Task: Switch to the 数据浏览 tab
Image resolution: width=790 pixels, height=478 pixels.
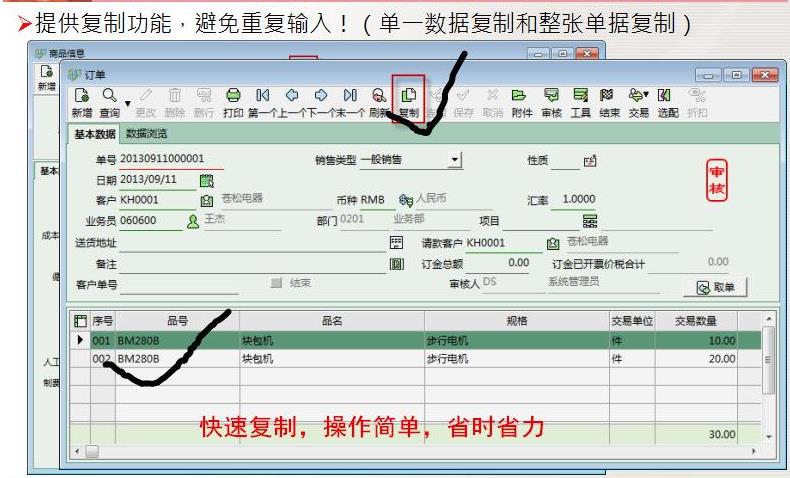Action: [146, 134]
